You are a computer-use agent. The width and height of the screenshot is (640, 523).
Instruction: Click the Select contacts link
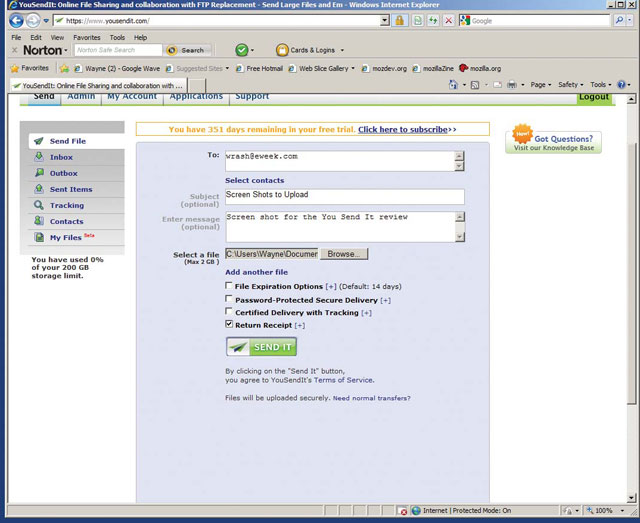(x=255, y=180)
